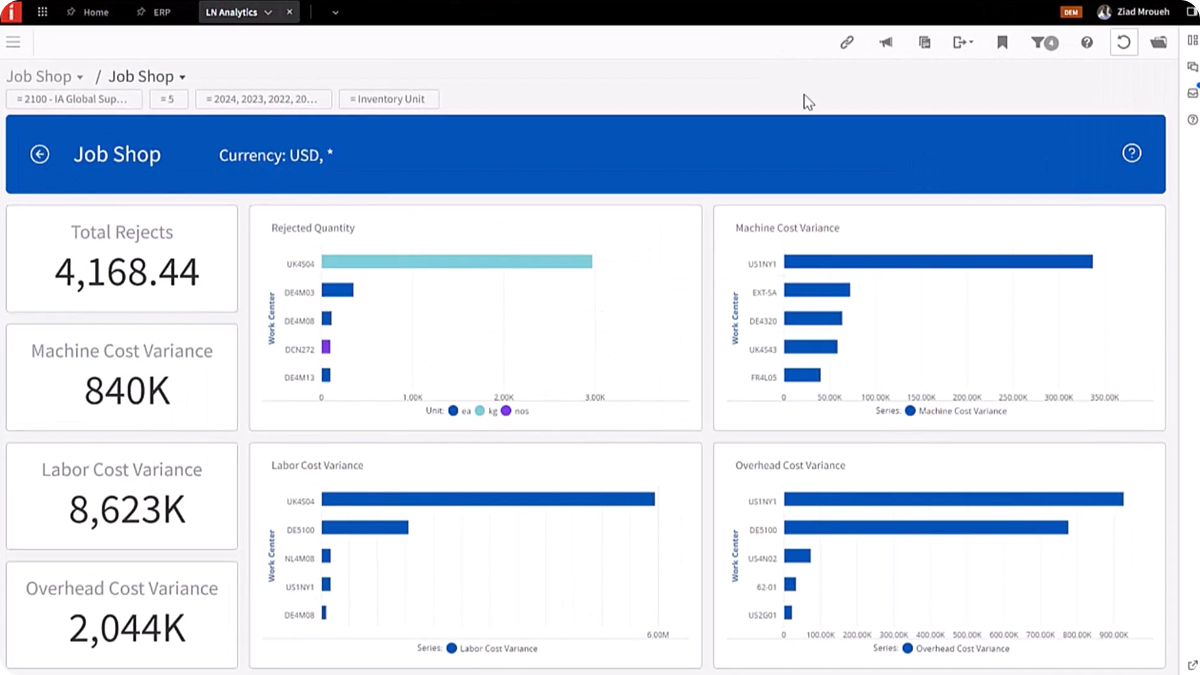Select the DE4320 bar in Machine Cost Variance
This screenshot has height=675, width=1200.
(x=813, y=318)
